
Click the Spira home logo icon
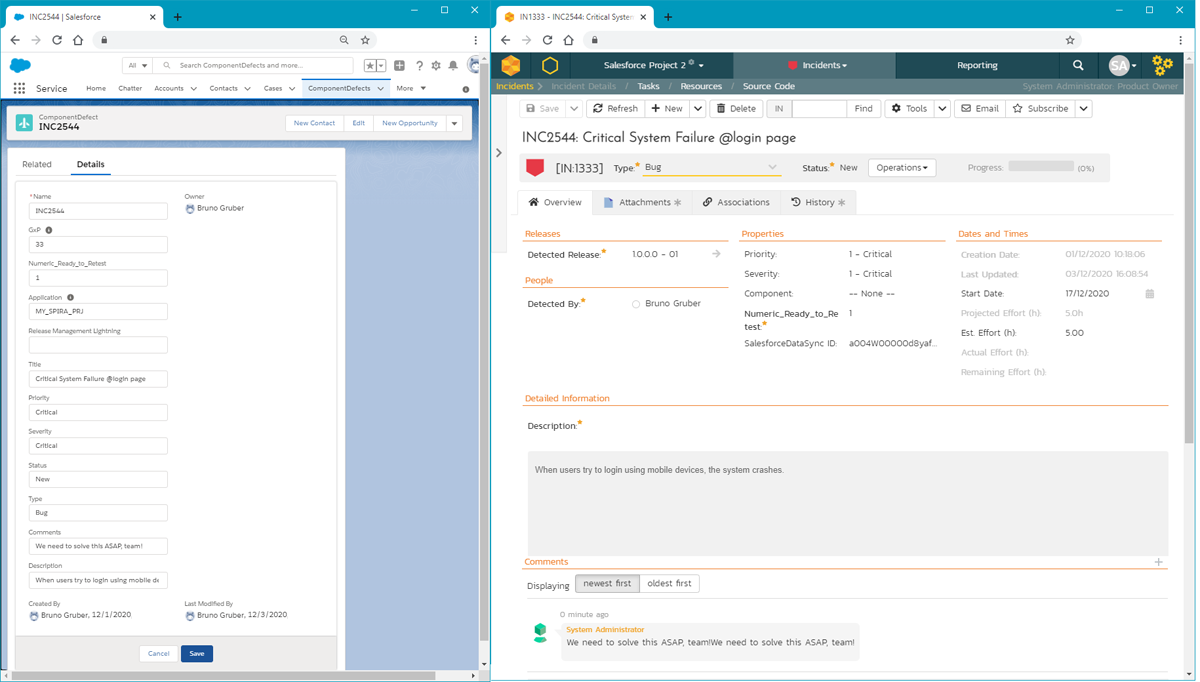pos(511,65)
